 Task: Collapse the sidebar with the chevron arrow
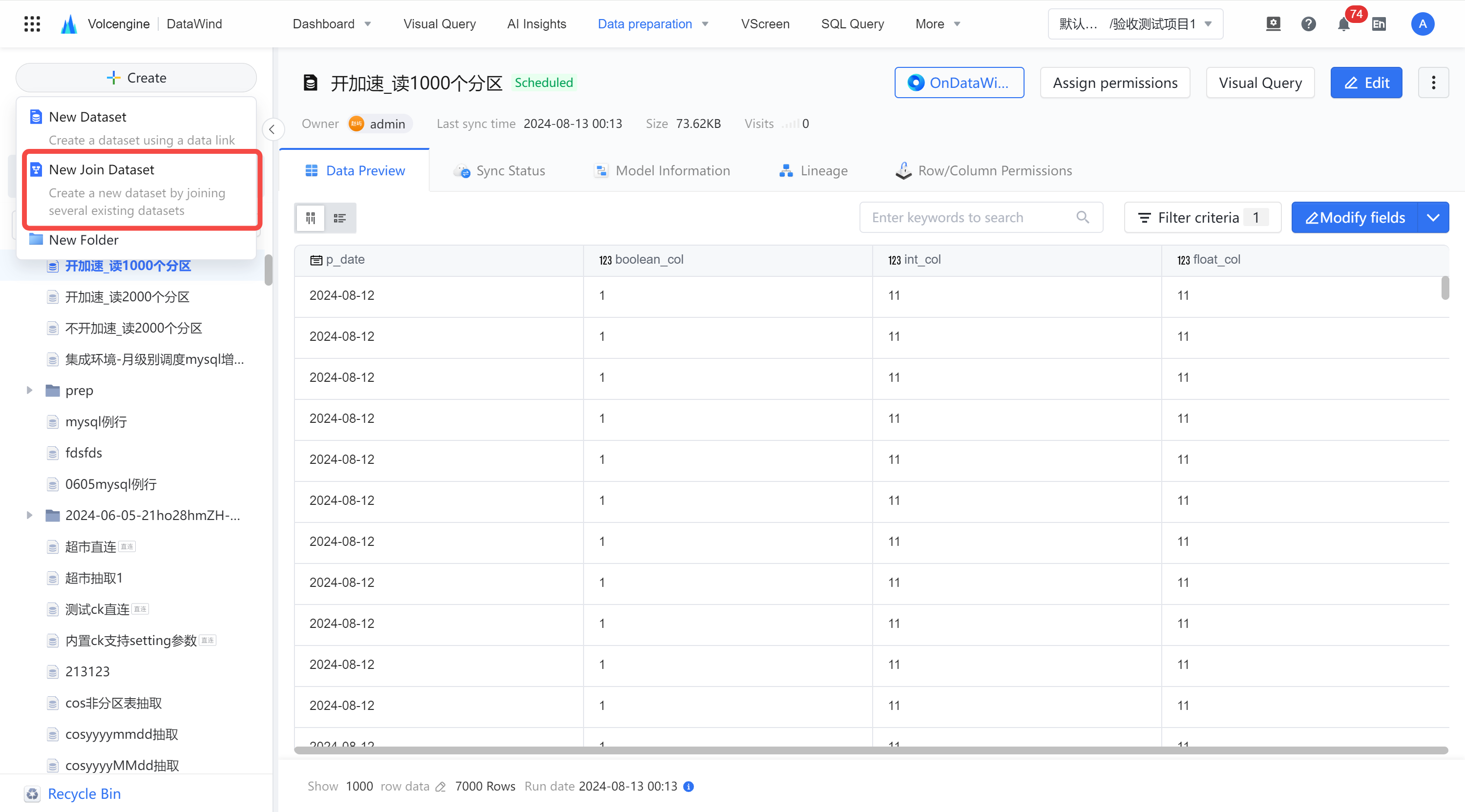coord(272,130)
